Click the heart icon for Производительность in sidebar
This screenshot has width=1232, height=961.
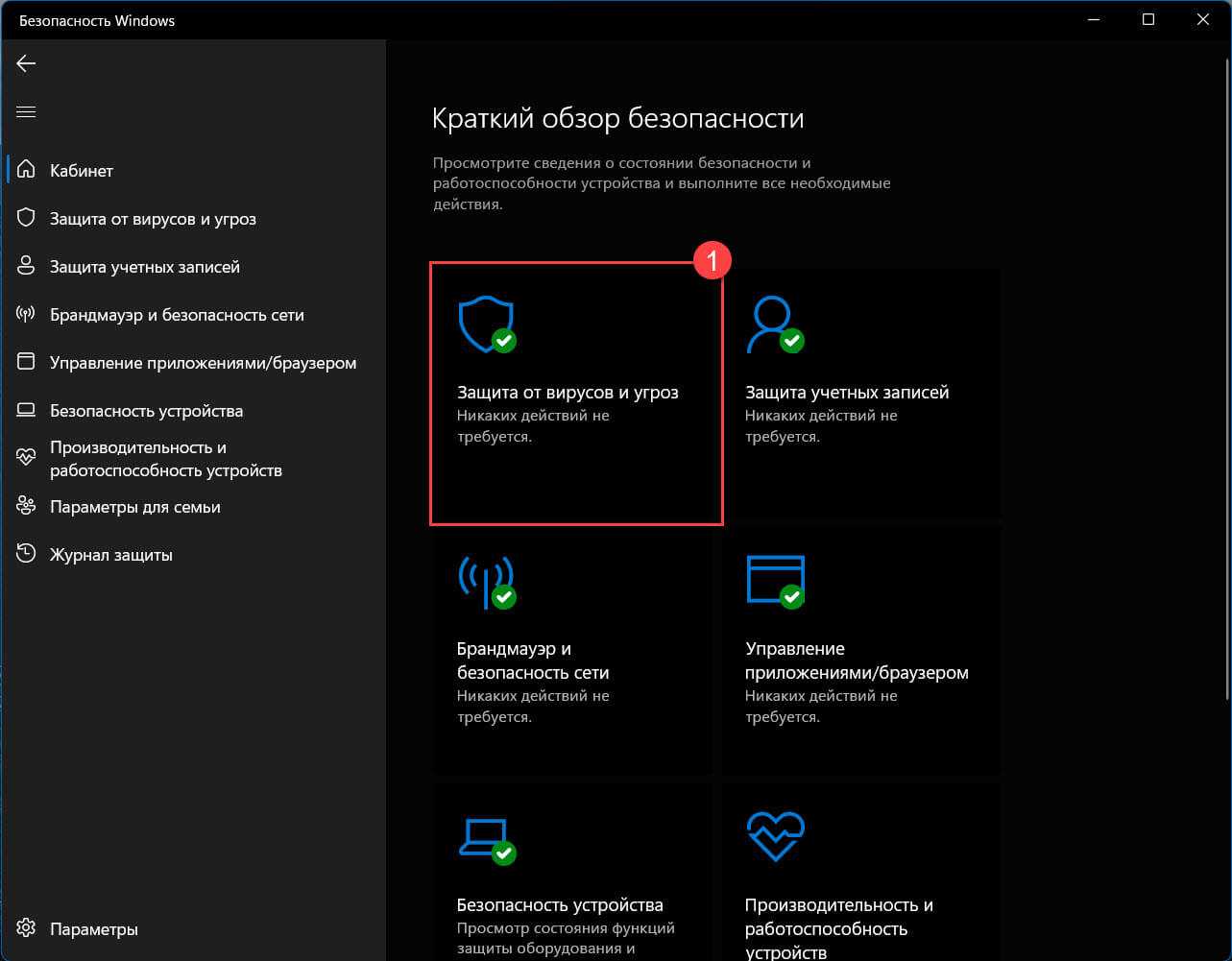coord(26,458)
